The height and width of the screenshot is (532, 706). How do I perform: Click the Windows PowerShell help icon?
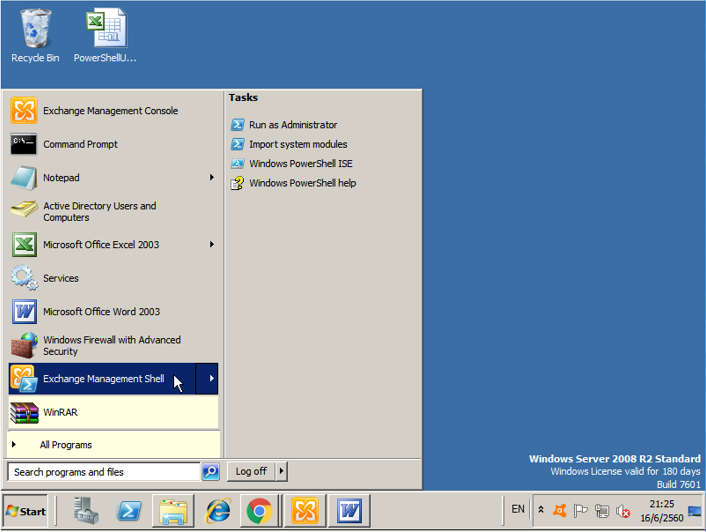237,183
